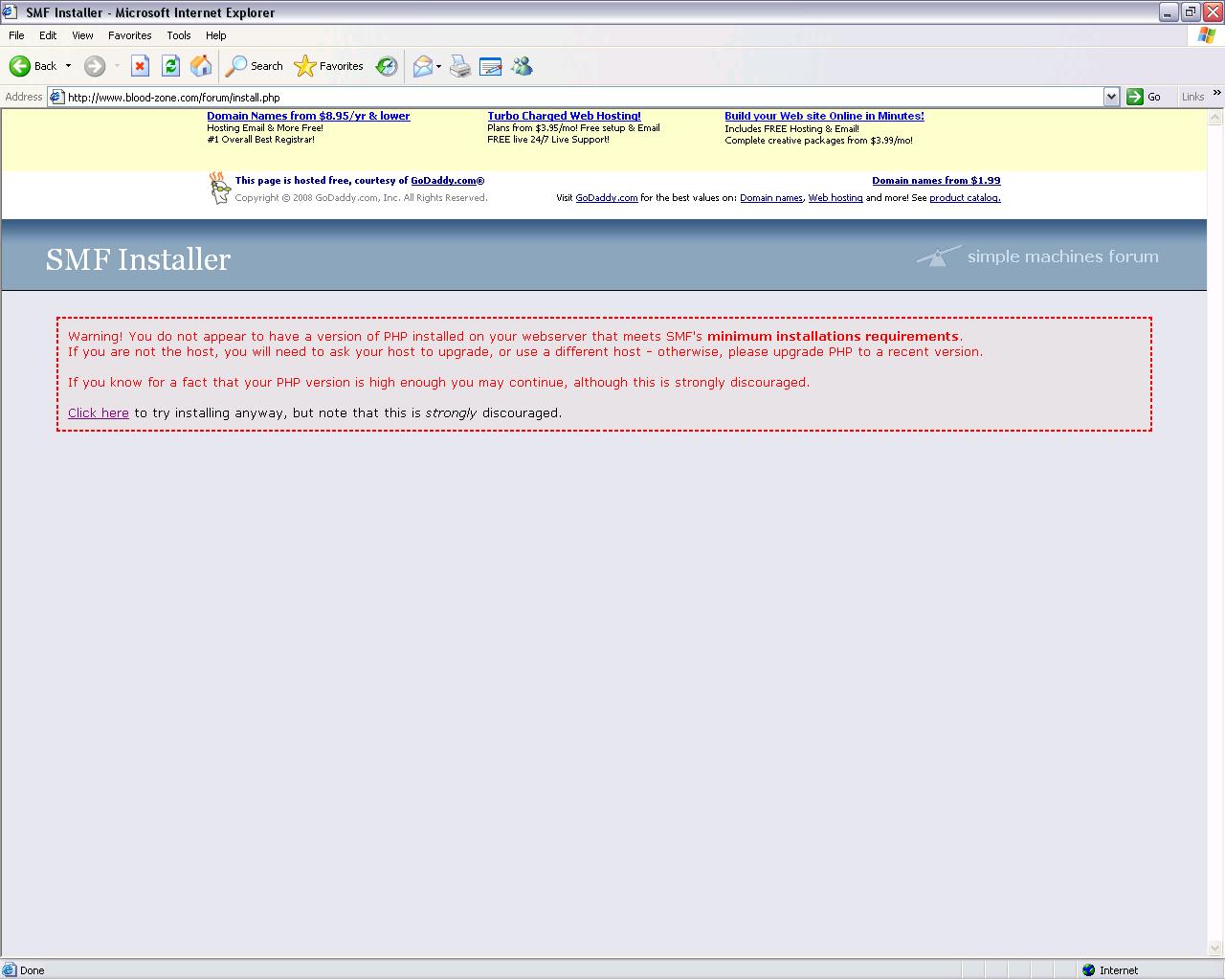1225x980 pixels.
Task: Open the Mail toolbar icon
Action: click(422, 66)
